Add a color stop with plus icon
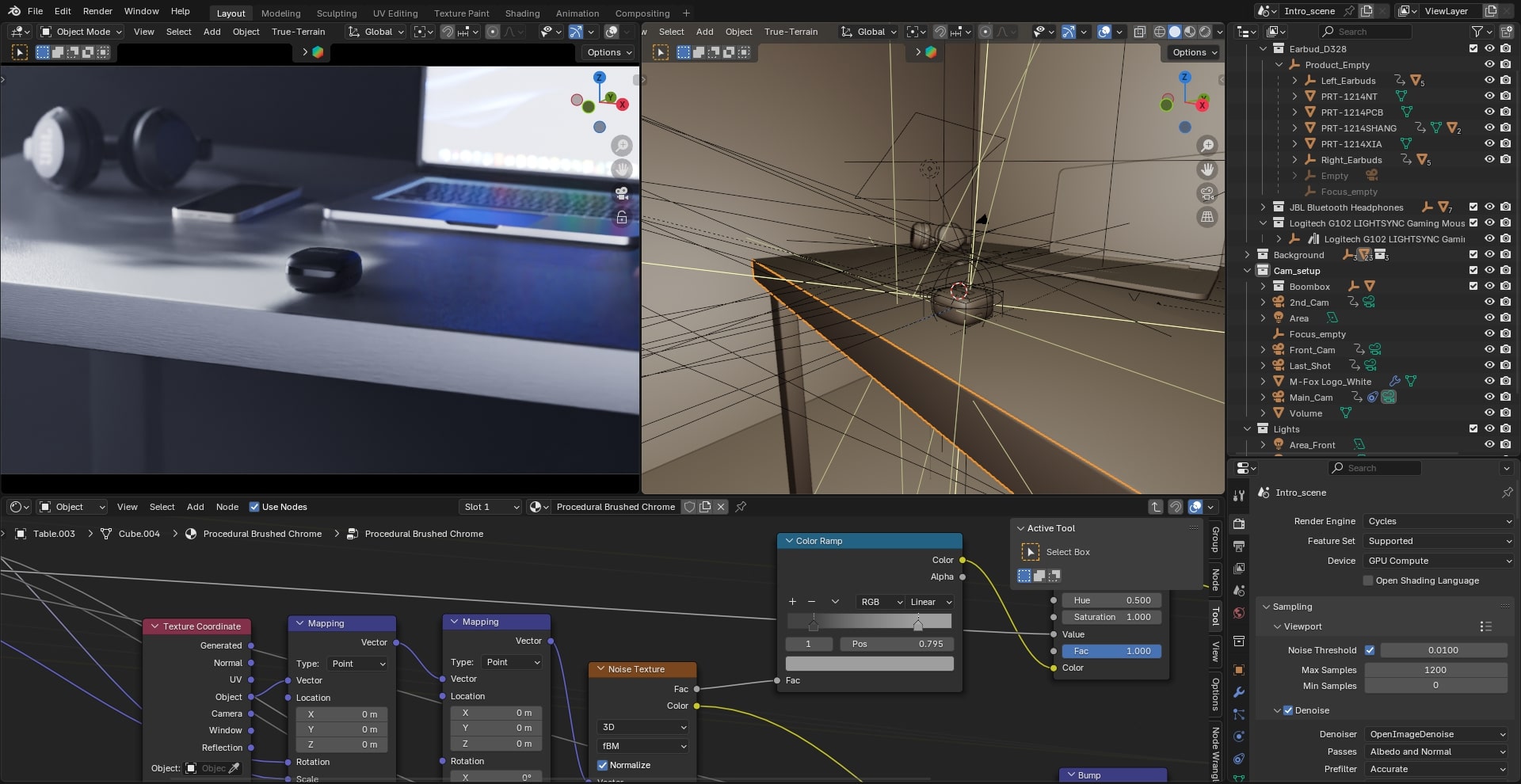The height and width of the screenshot is (784, 1521). tap(792, 602)
